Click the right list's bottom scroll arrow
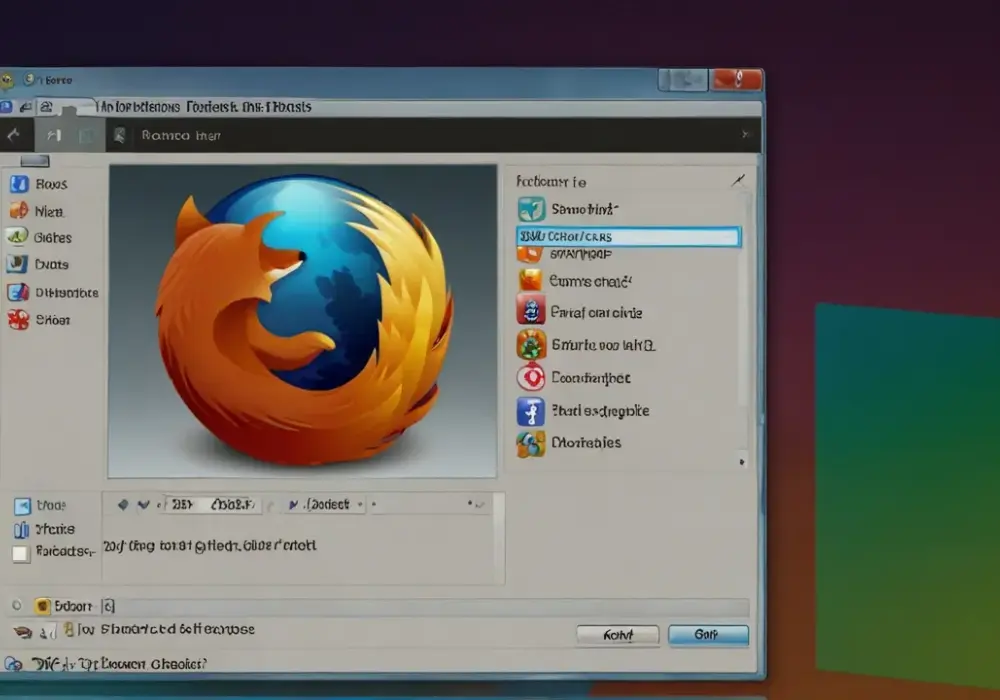The height and width of the screenshot is (700, 1000). [x=742, y=462]
